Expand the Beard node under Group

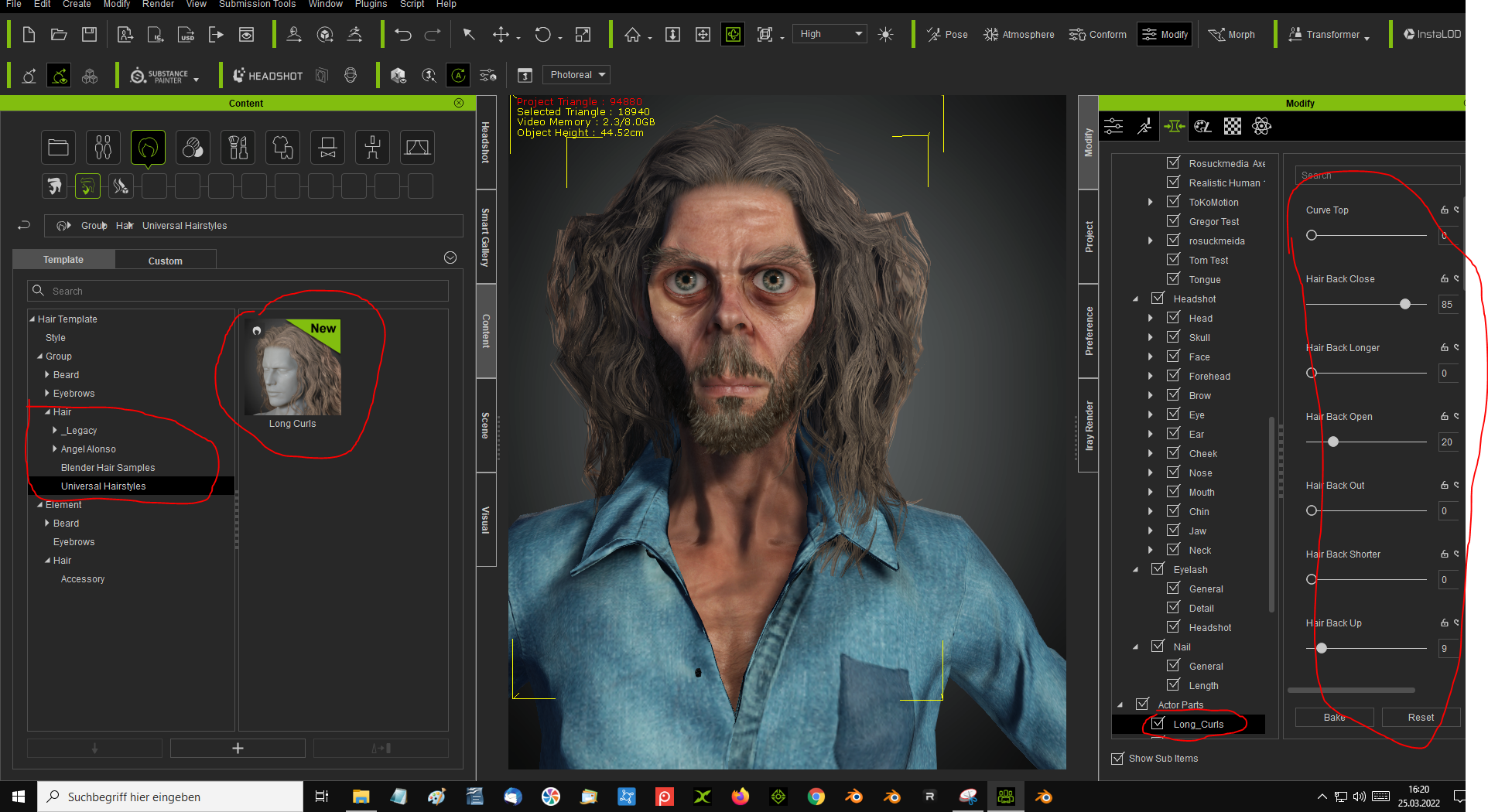47,374
